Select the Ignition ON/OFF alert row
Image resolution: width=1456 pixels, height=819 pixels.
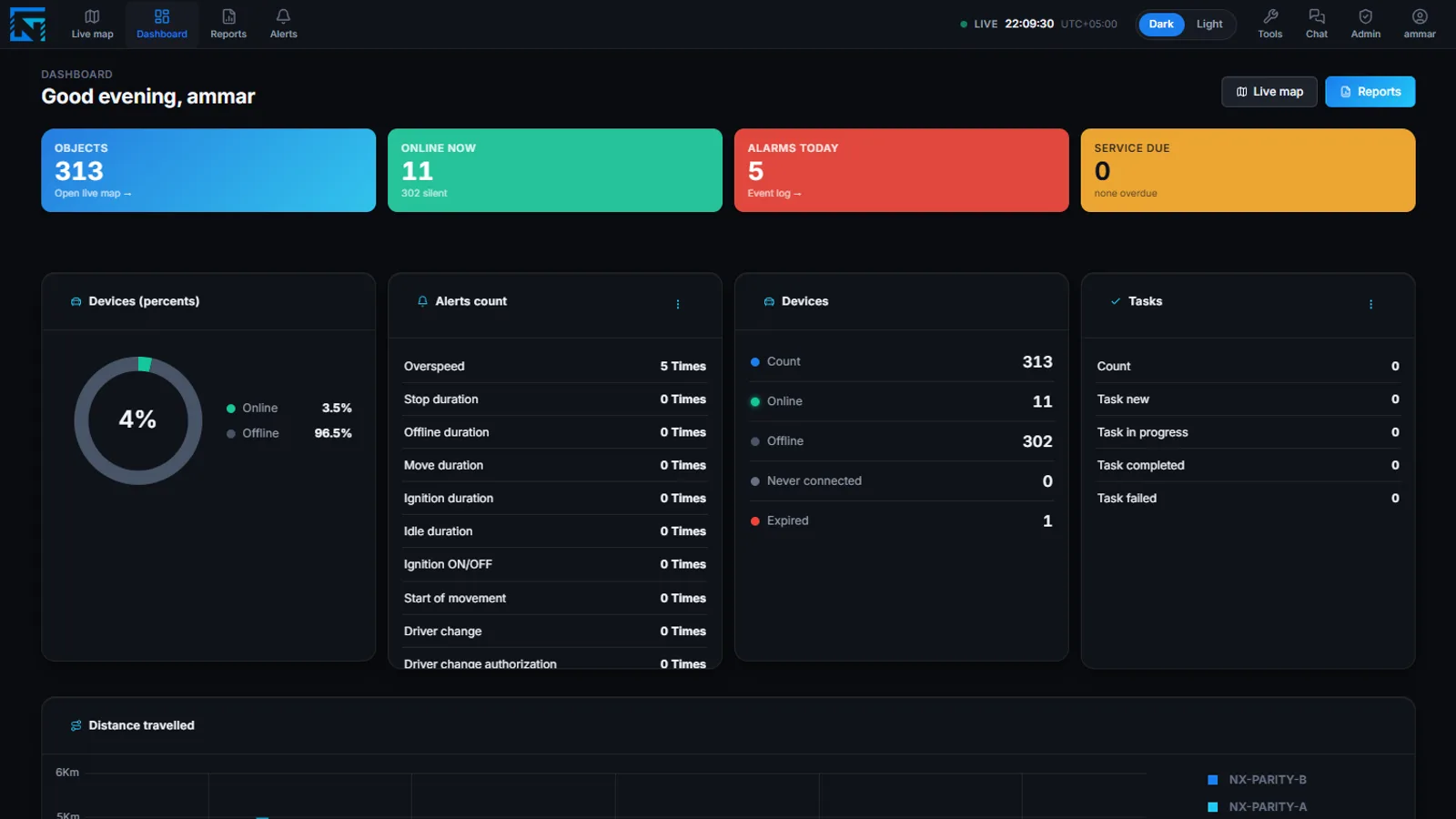pyautogui.click(x=555, y=564)
